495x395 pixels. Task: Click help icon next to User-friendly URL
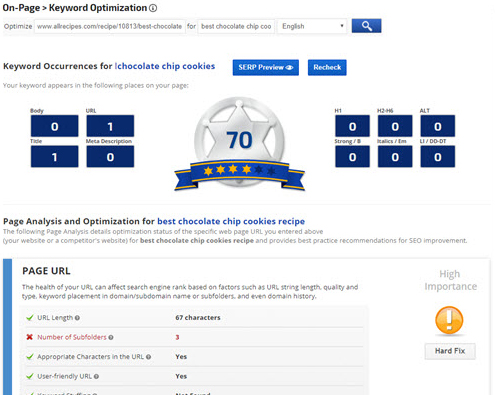(96, 376)
